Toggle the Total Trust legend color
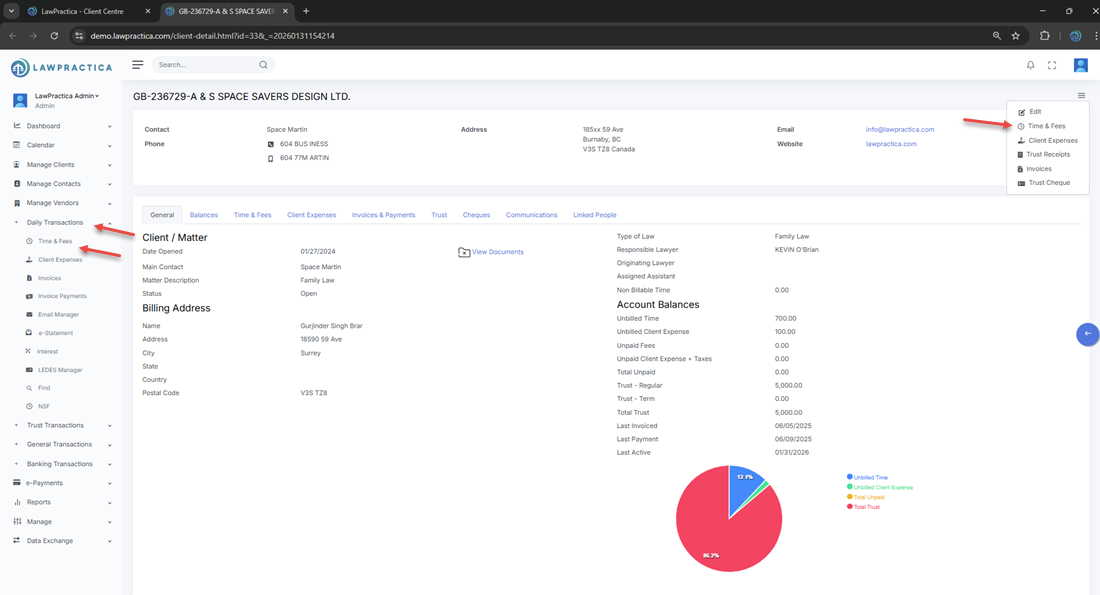This screenshot has width=1100, height=595. tap(850, 507)
